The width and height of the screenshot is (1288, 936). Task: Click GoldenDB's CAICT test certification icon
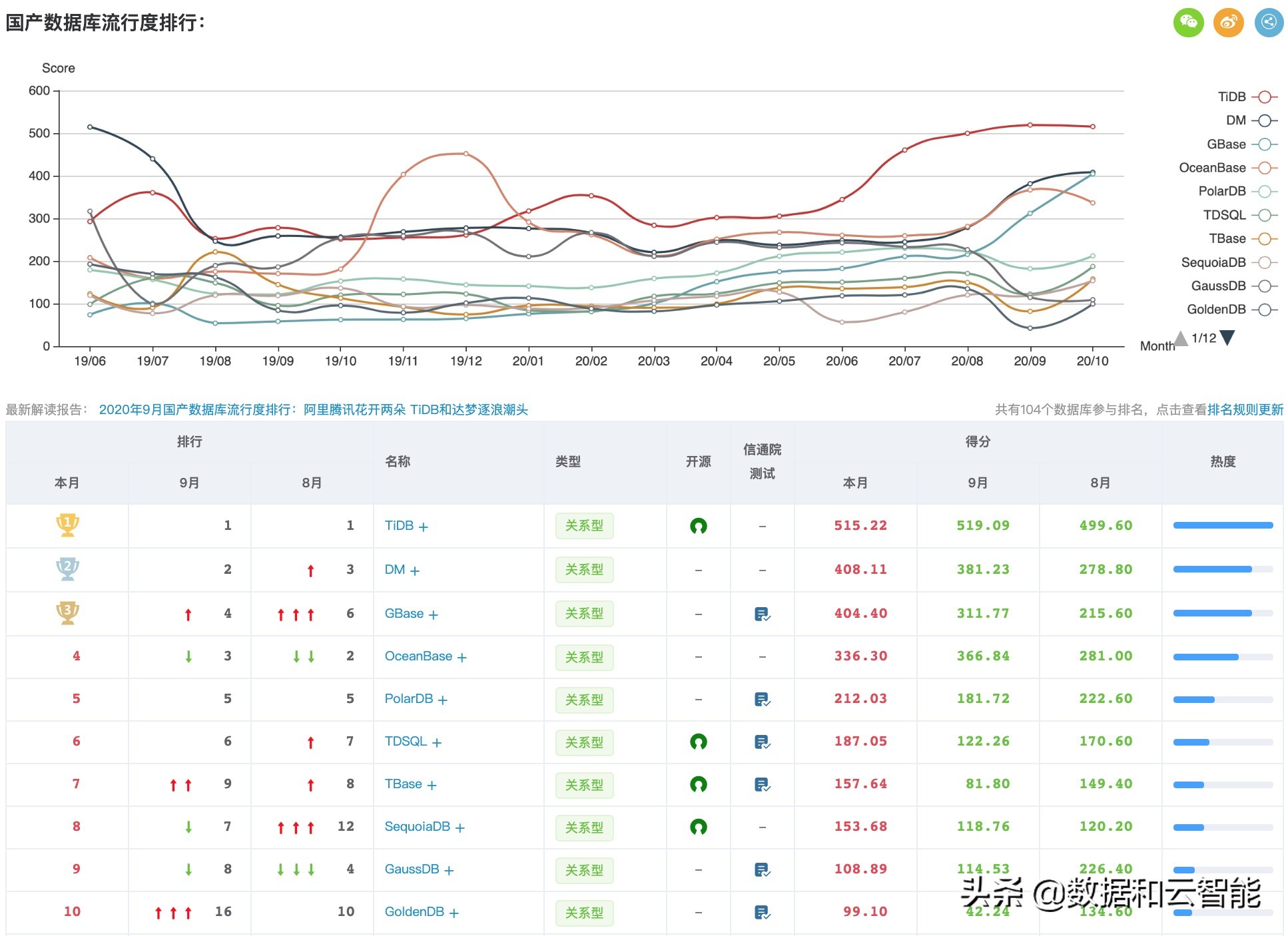(x=762, y=912)
